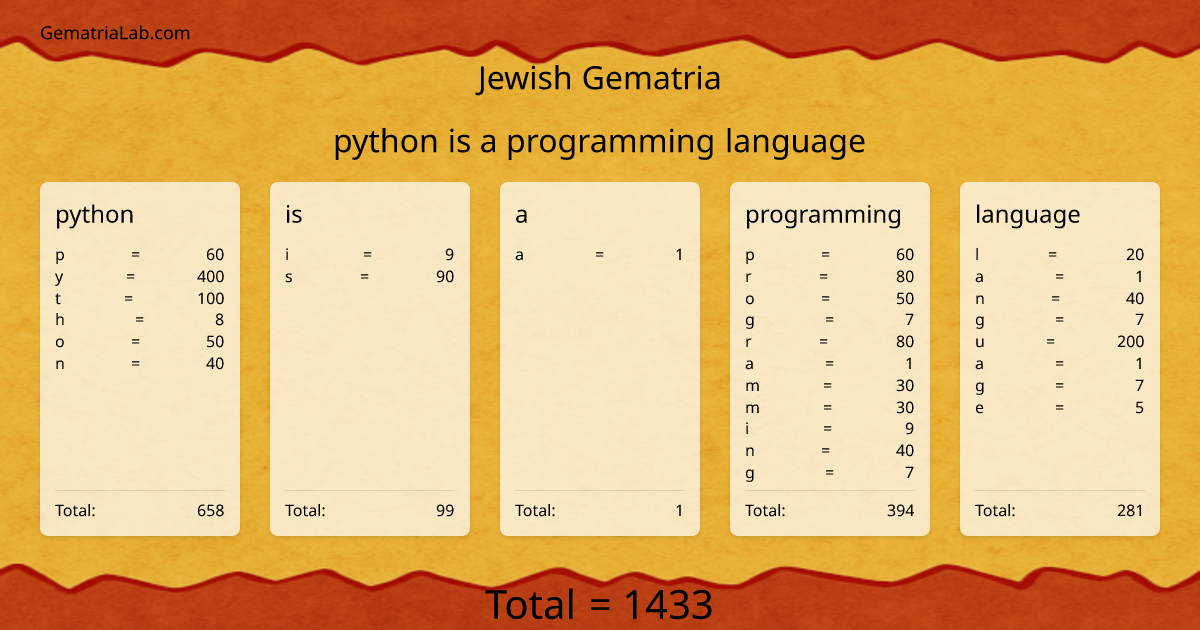
Task: Click the letter 'p' equals 60 row
Action: tap(140, 254)
